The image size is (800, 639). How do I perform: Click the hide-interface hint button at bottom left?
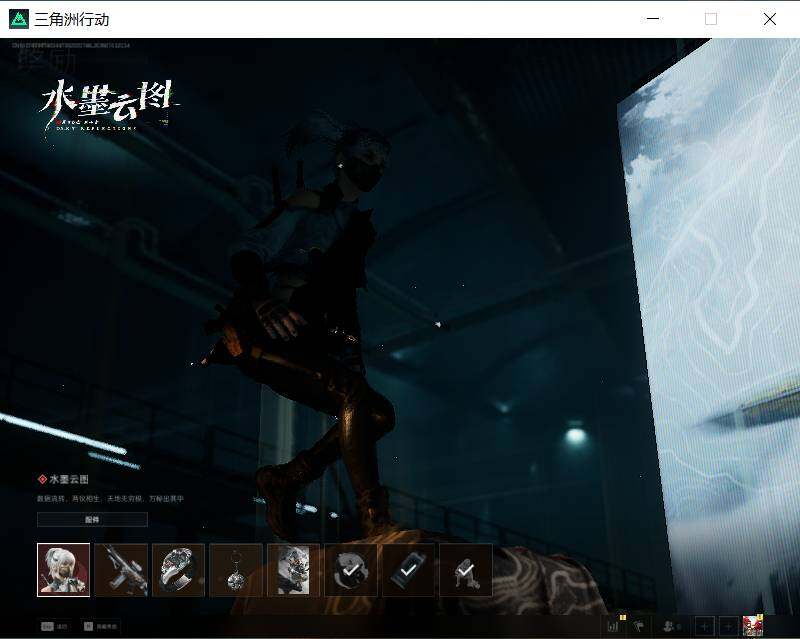click(101, 626)
